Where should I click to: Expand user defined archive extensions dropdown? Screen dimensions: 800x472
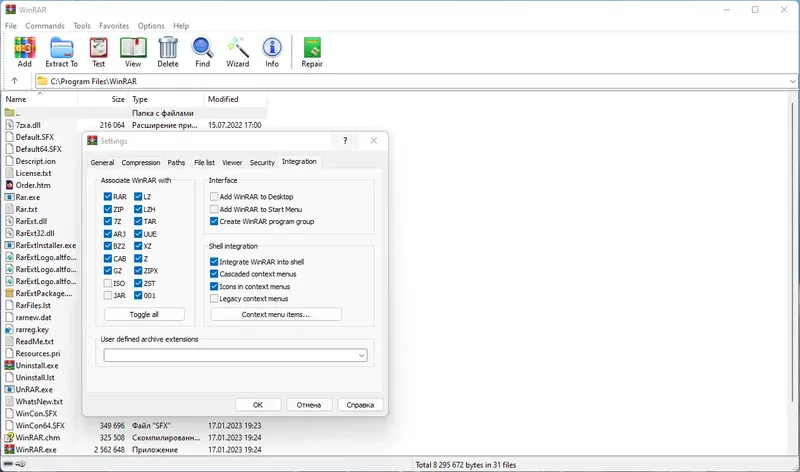click(361, 355)
